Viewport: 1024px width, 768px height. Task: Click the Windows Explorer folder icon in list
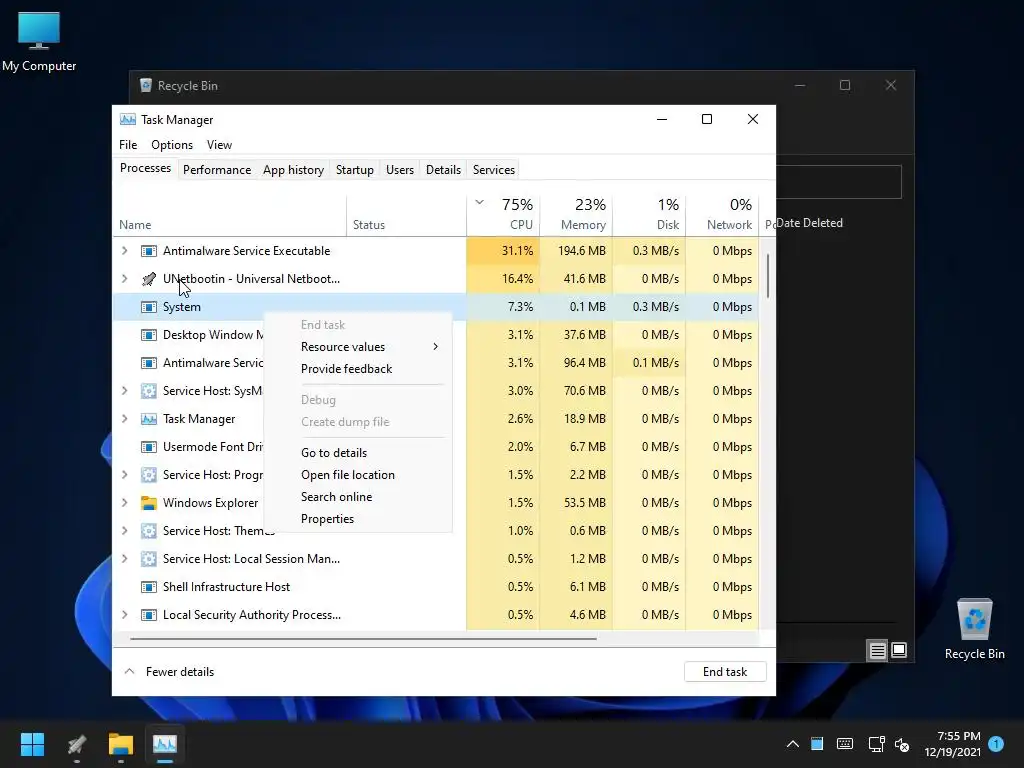click(149, 503)
